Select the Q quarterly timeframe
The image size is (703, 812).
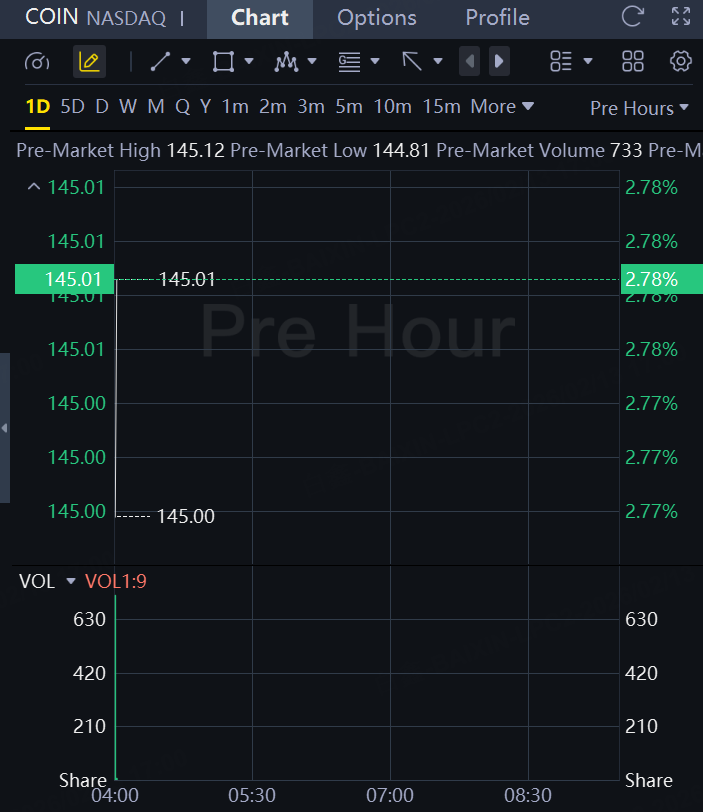182,107
